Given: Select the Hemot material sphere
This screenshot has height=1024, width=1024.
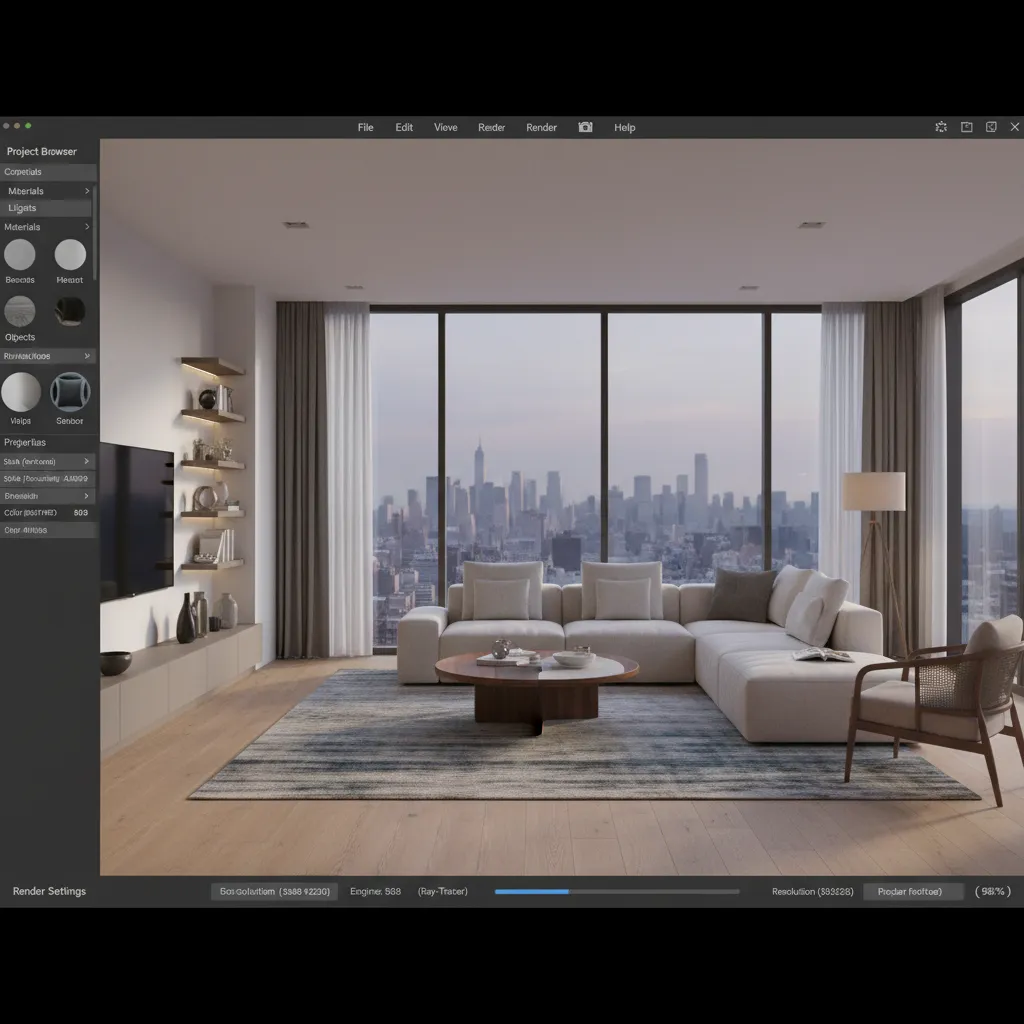Looking at the screenshot, I should pyautogui.click(x=70, y=256).
